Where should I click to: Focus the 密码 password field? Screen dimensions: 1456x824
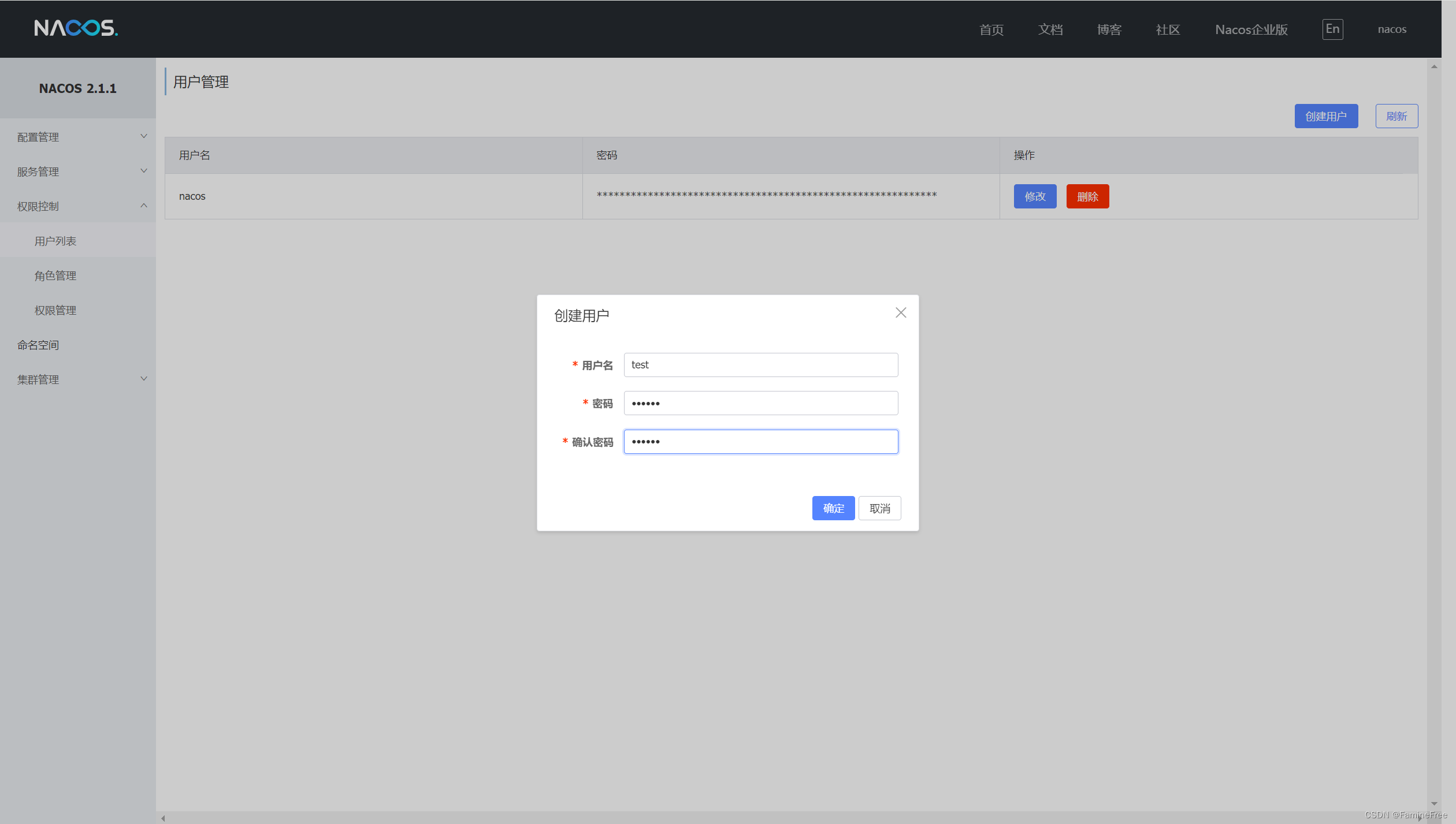click(760, 403)
